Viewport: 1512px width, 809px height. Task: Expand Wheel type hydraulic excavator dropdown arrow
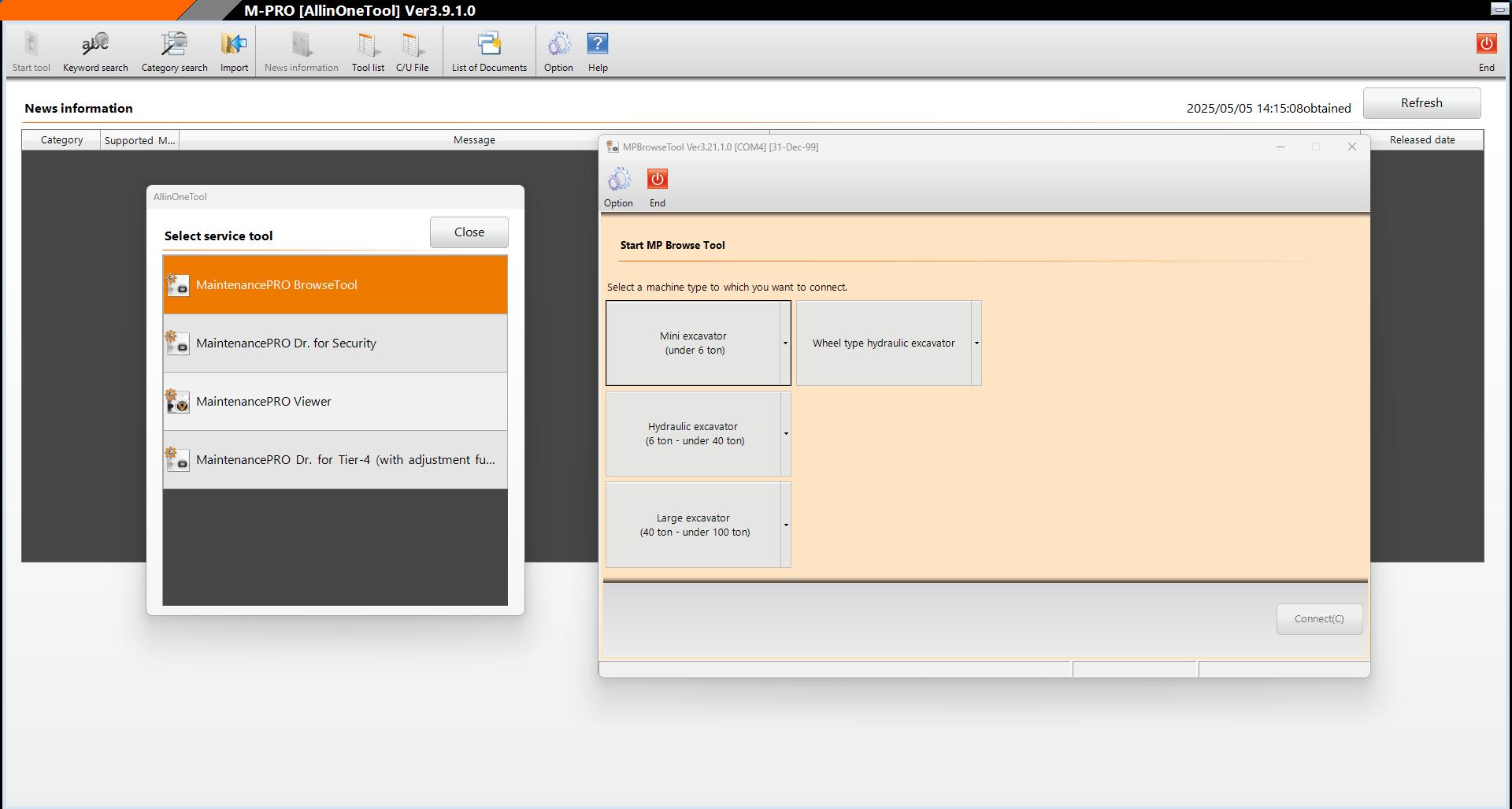point(976,343)
